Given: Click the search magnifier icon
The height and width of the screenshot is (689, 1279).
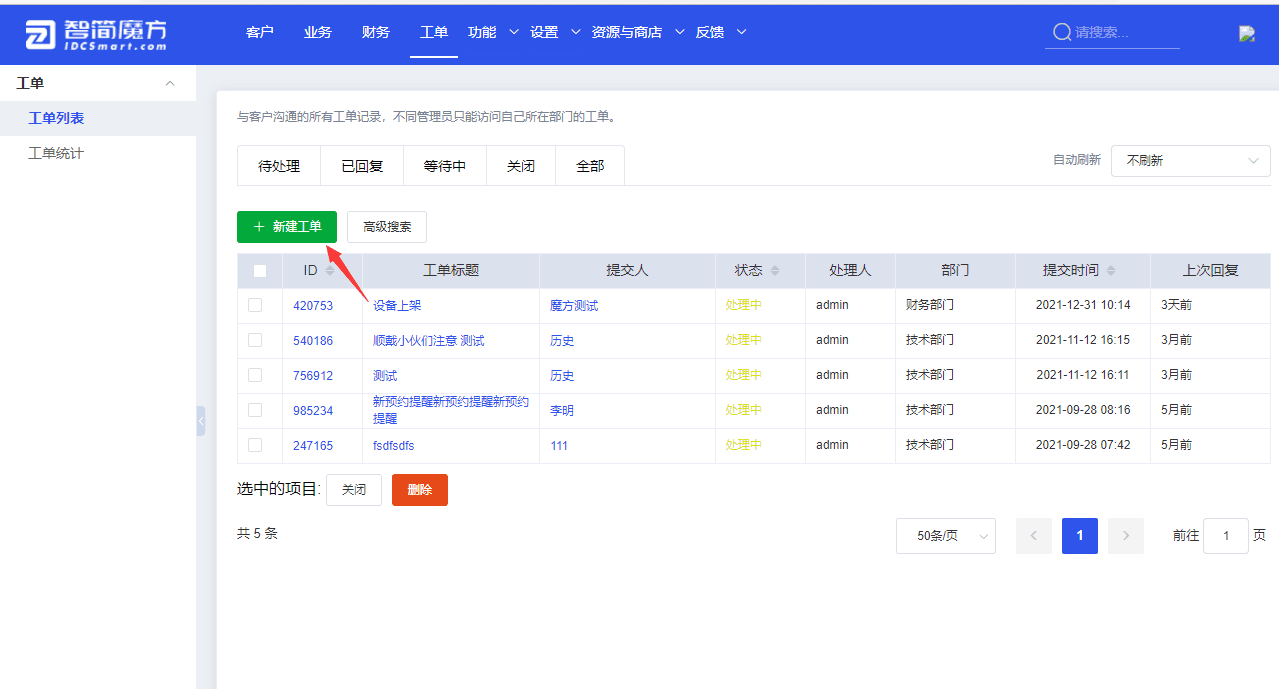Looking at the screenshot, I should pyautogui.click(x=1062, y=33).
